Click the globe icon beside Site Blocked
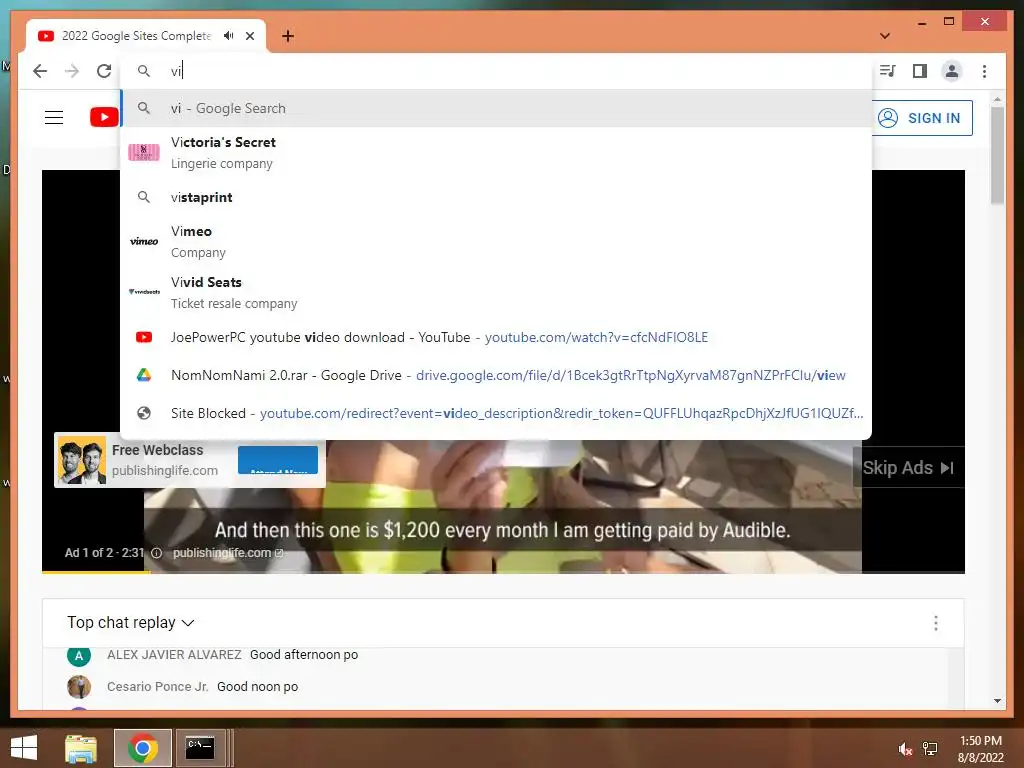 (x=144, y=413)
